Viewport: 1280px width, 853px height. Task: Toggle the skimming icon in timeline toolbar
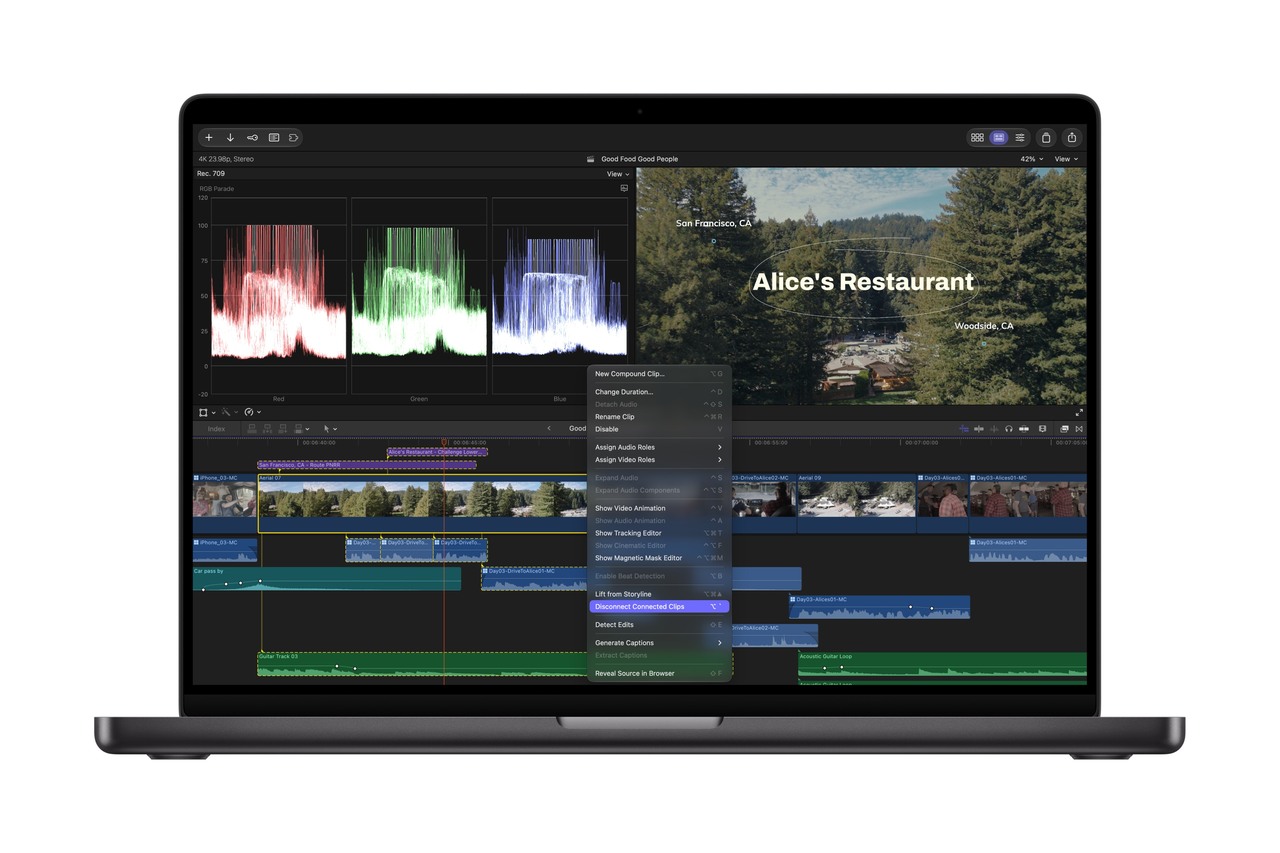click(x=979, y=429)
